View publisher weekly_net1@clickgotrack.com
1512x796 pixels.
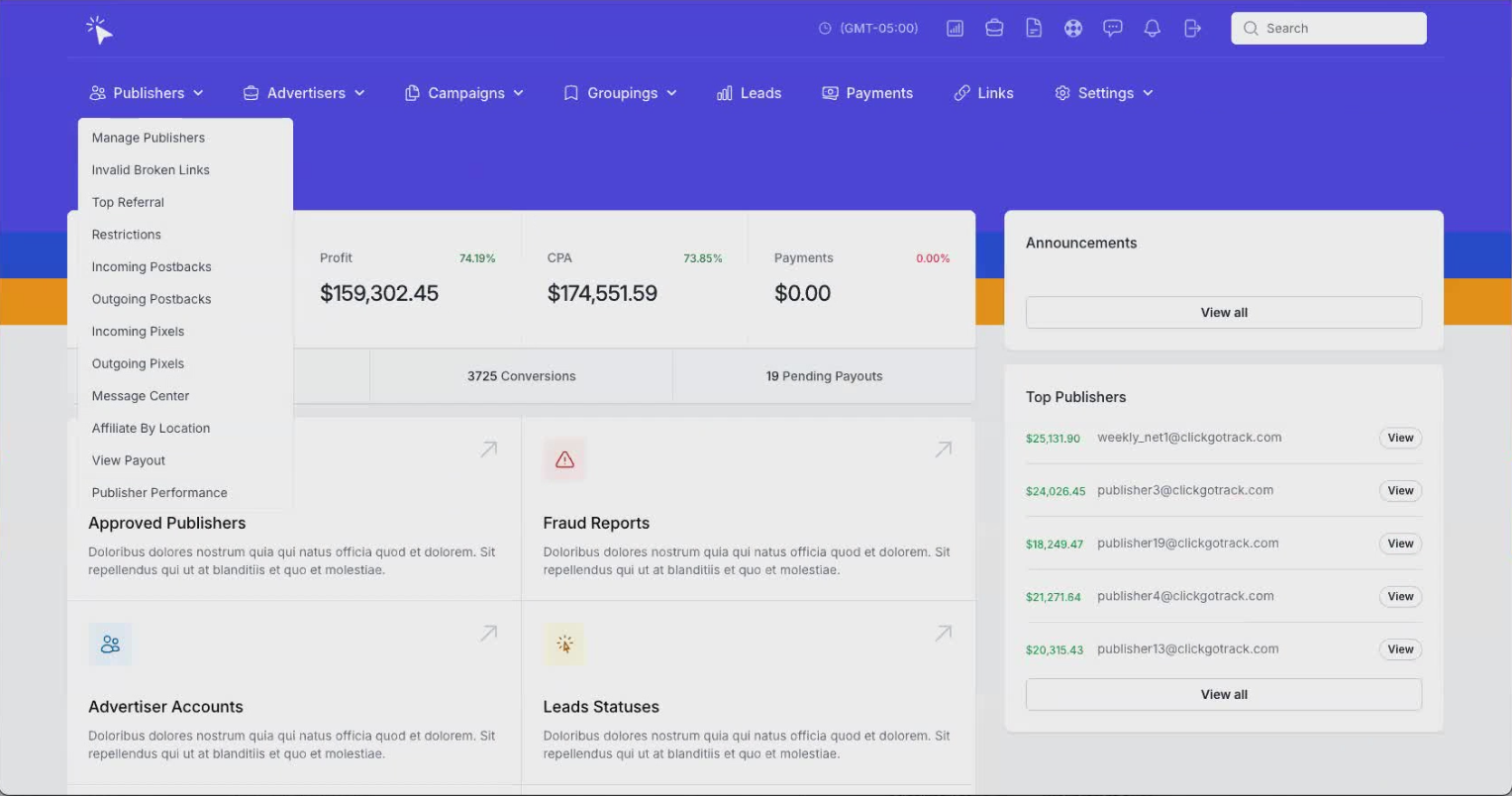pos(1399,438)
